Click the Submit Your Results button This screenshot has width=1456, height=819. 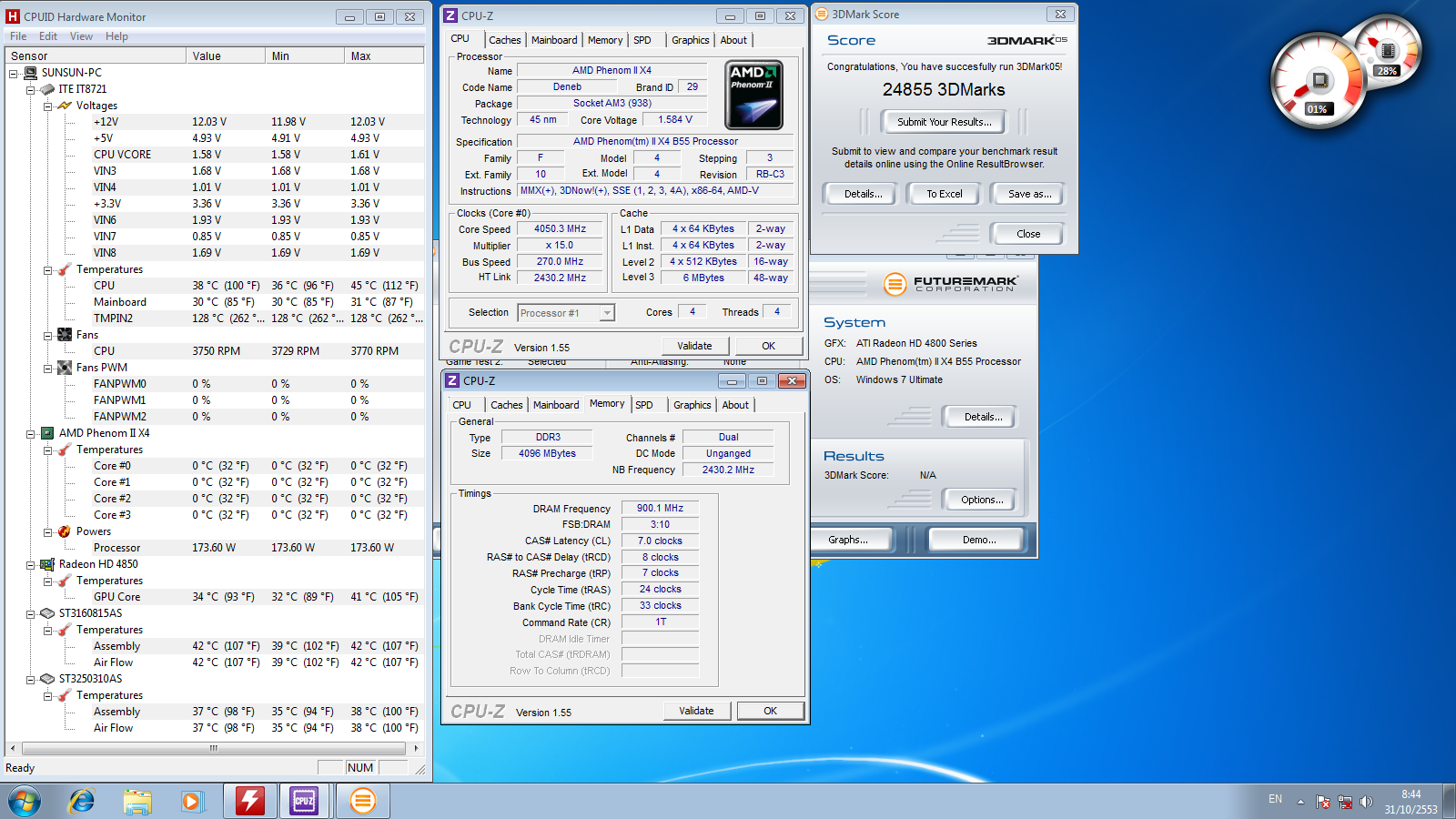click(944, 122)
